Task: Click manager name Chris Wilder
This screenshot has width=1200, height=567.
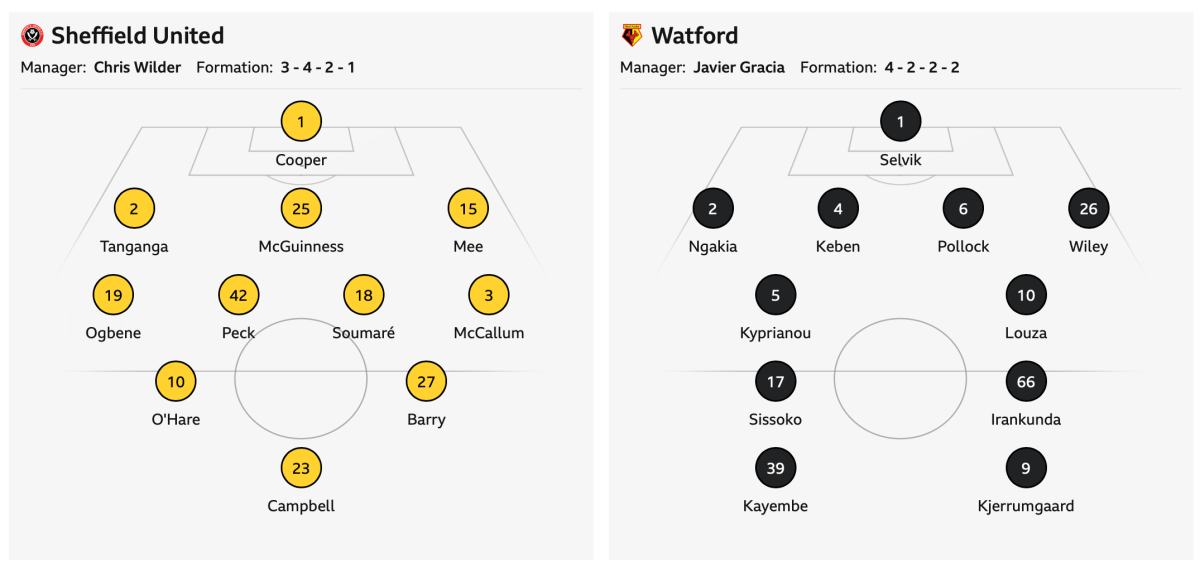Action: (138, 68)
